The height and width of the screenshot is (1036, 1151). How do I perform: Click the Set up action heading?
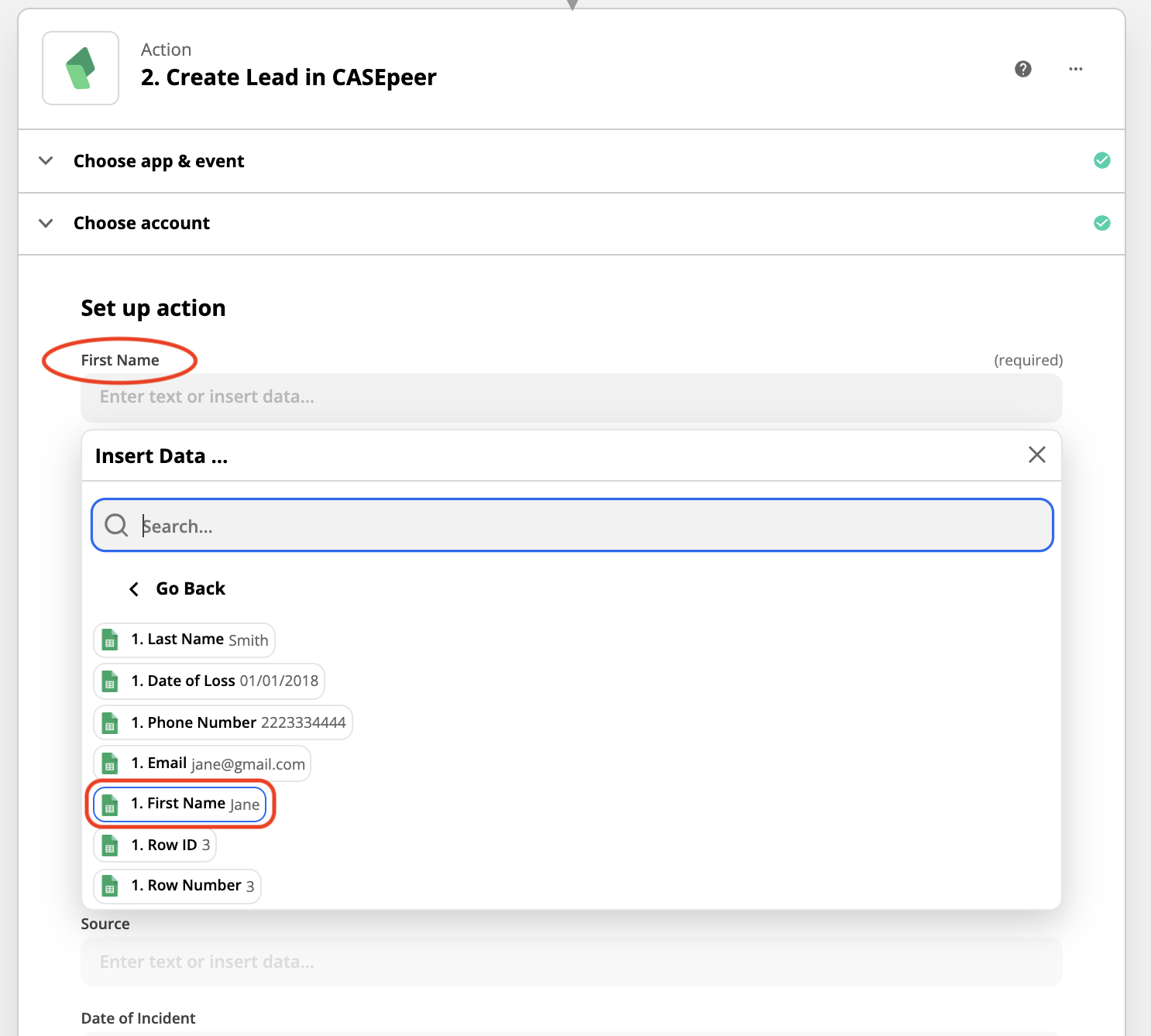153,308
